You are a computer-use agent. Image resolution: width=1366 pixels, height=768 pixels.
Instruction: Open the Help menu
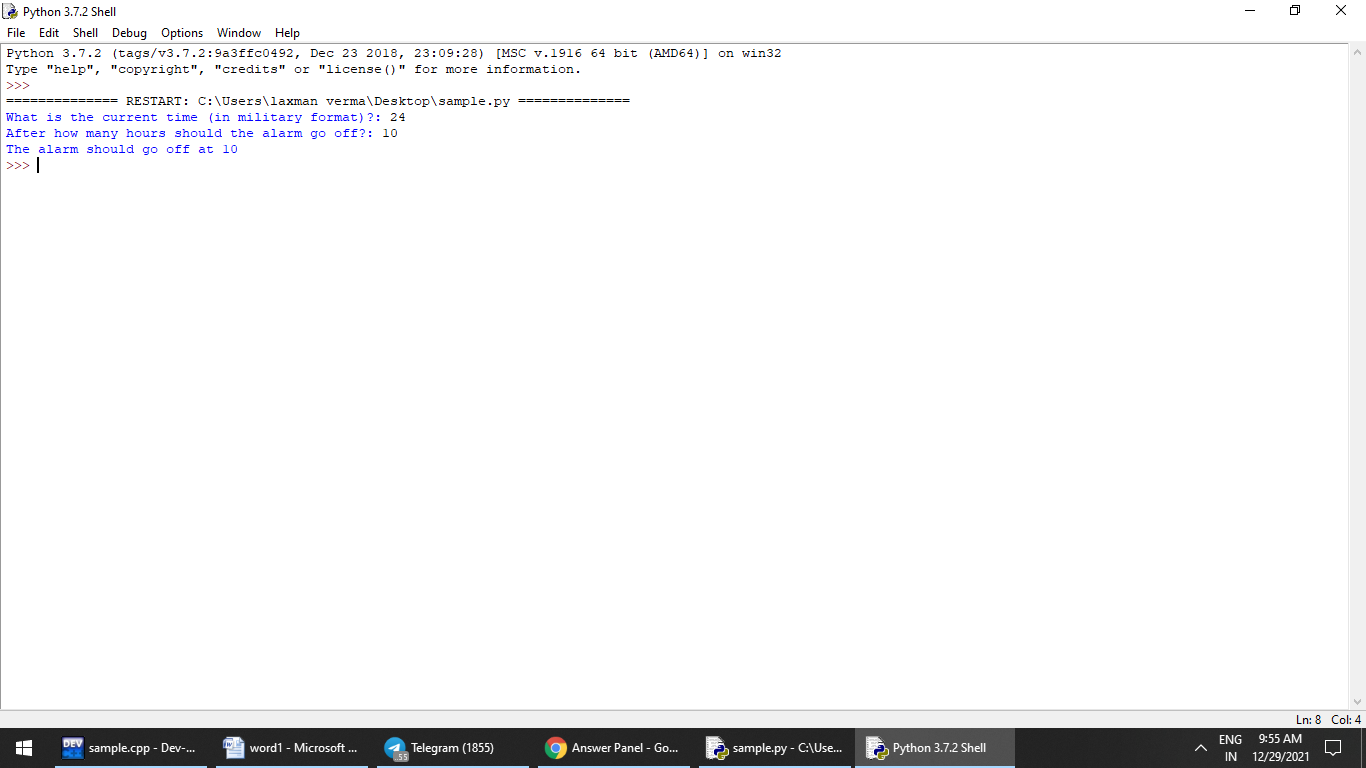[287, 33]
